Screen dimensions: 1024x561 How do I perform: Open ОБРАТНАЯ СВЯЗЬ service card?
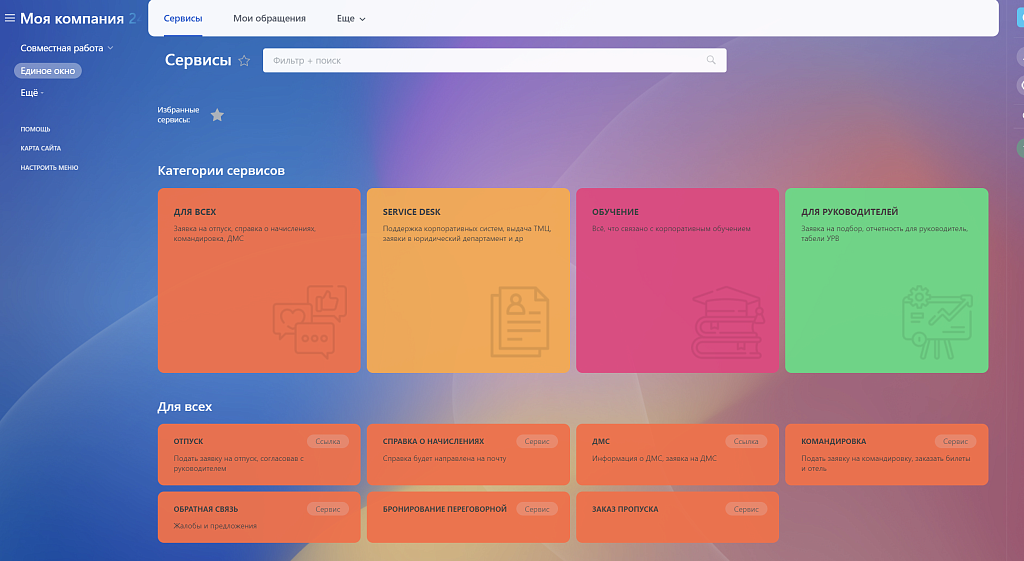(259, 517)
